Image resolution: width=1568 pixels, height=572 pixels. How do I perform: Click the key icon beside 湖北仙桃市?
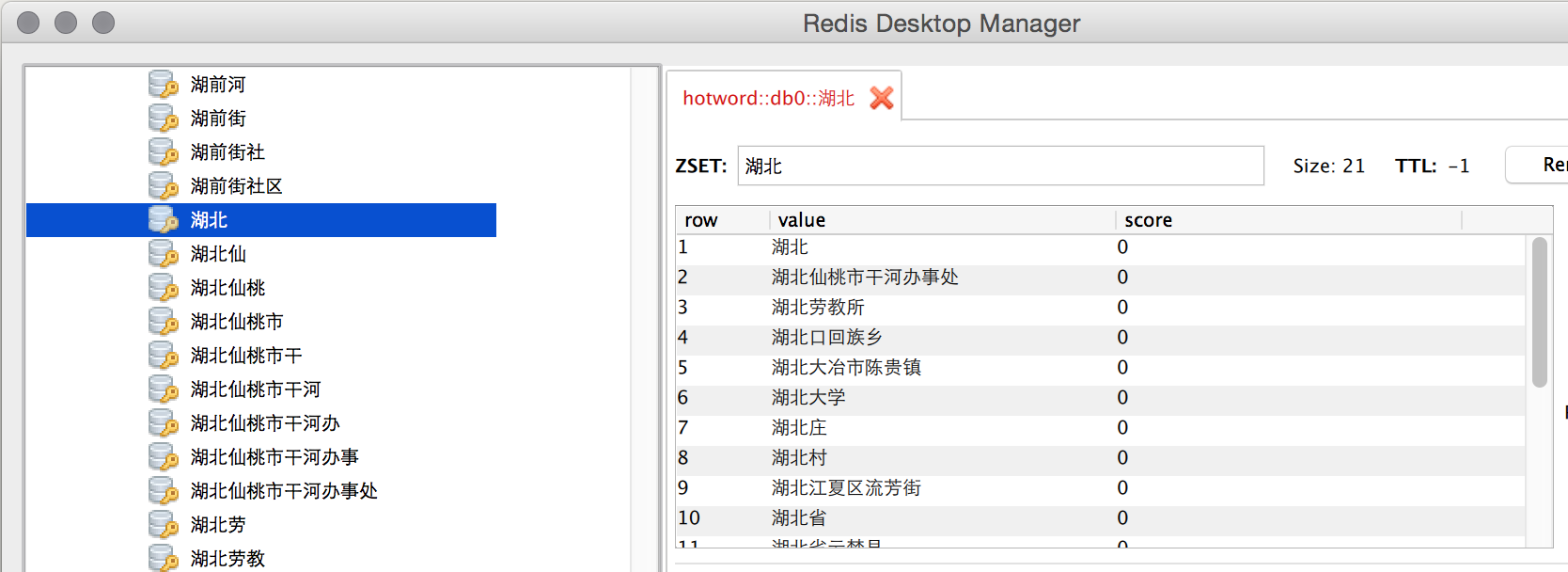coord(163,322)
